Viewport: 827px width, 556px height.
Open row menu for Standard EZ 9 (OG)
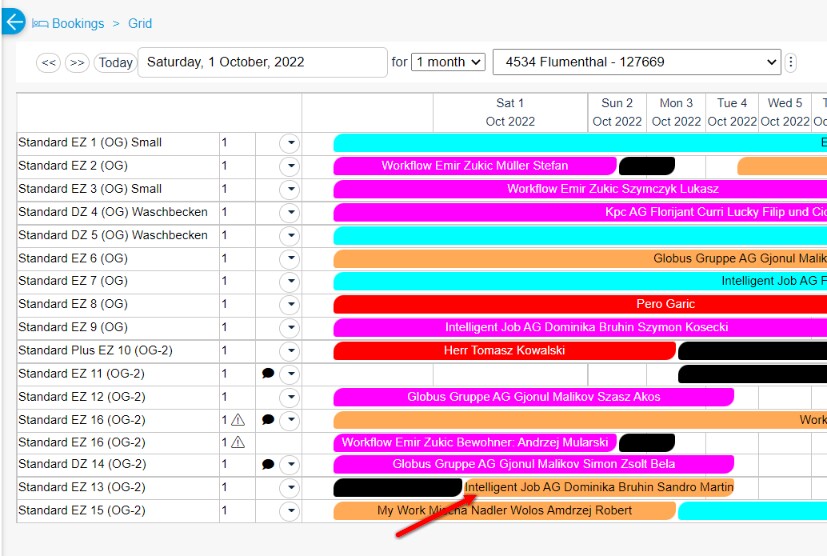tap(290, 328)
